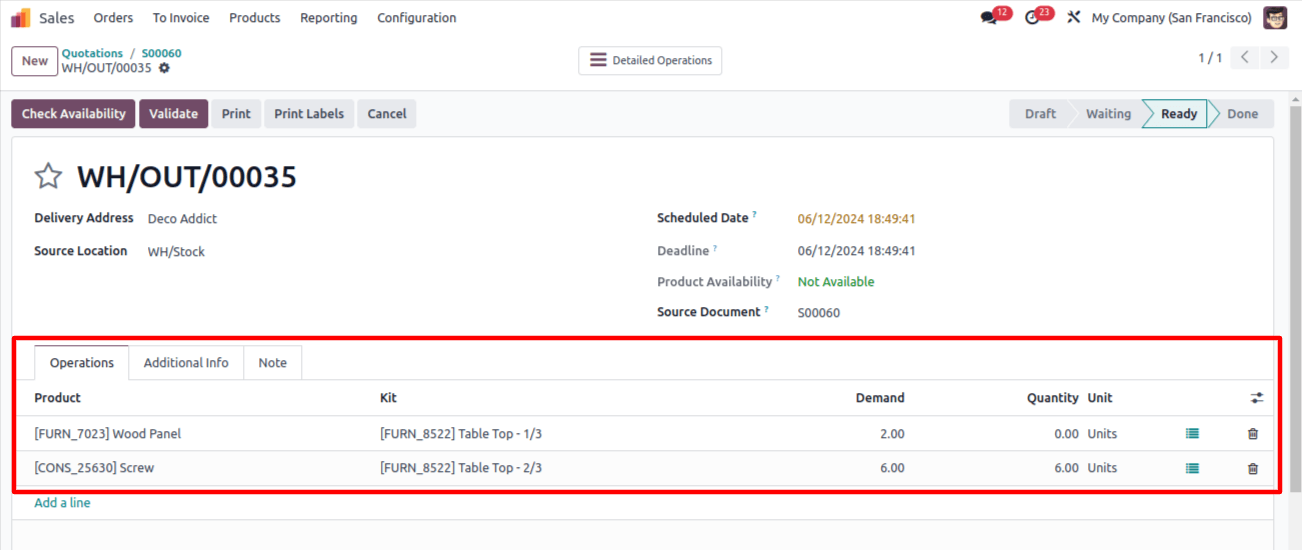
Task: Click the 1 / 1 pager counter
Action: (x=1210, y=58)
